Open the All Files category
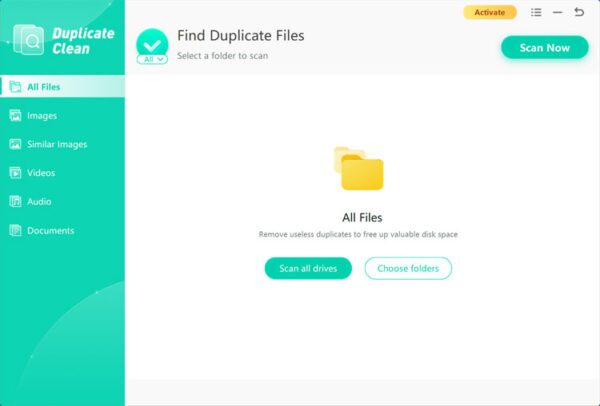This screenshot has width=600, height=406. click(62, 87)
